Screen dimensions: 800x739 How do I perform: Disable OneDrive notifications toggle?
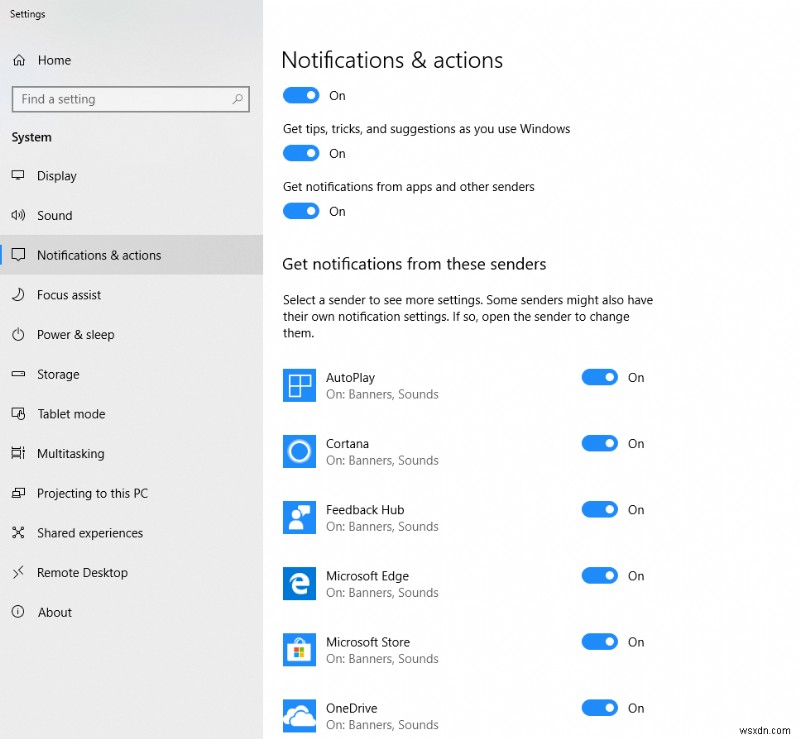pyautogui.click(x=599, y=708)
